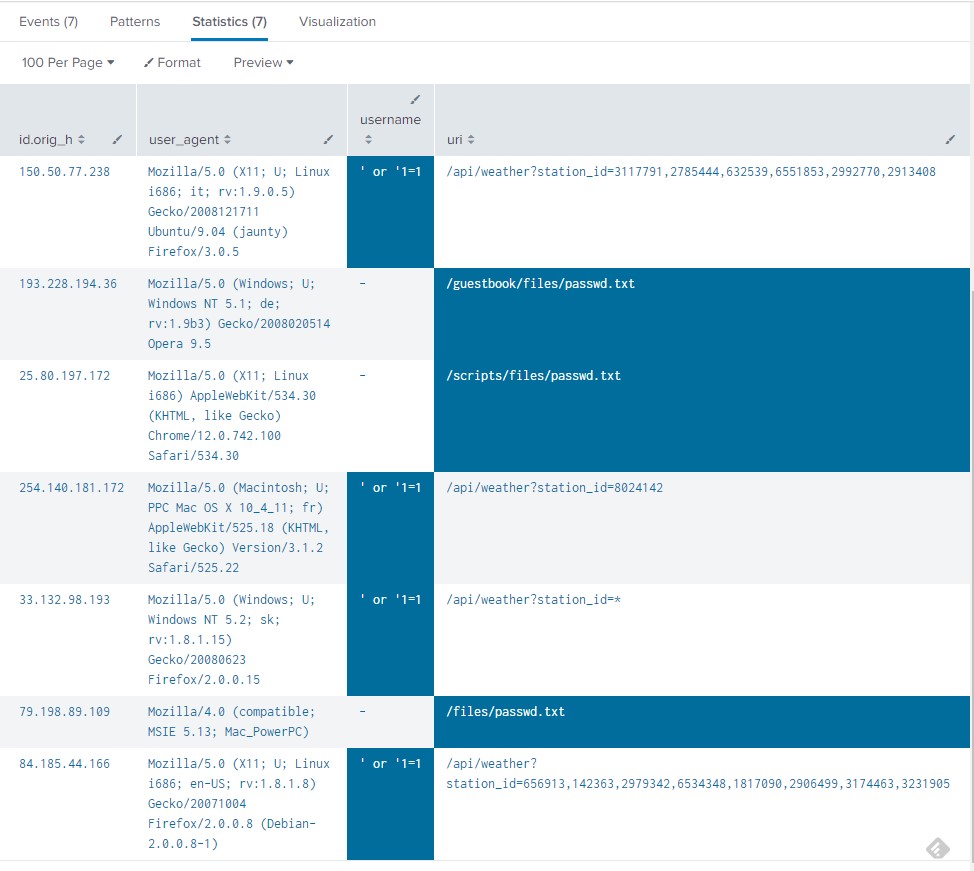Expand the Preview dropdown
The height and width of the screenshot is (871, 974).
click(x=263, y=62)
